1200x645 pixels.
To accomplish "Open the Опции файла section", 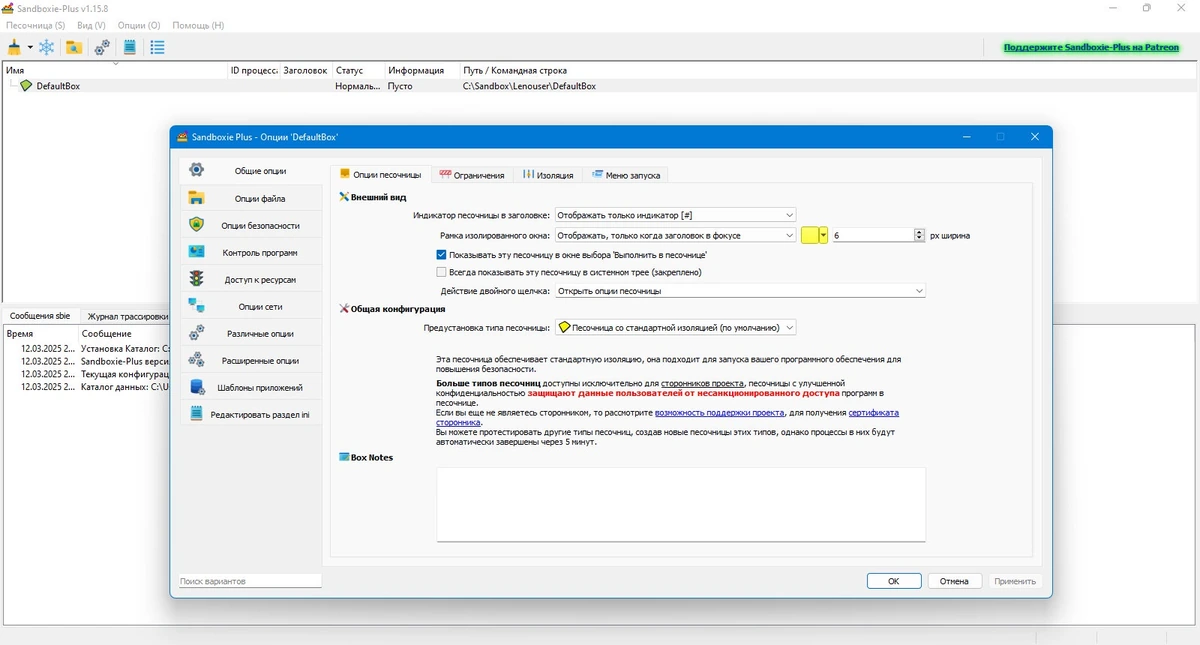I will click(x=252, y=198).
